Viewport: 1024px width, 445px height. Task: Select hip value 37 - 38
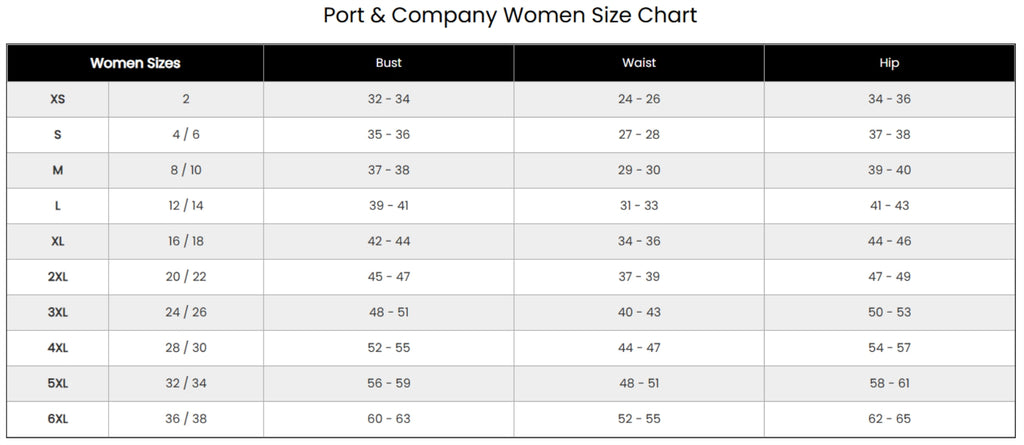pyautogui.click(x=889, y=135)
